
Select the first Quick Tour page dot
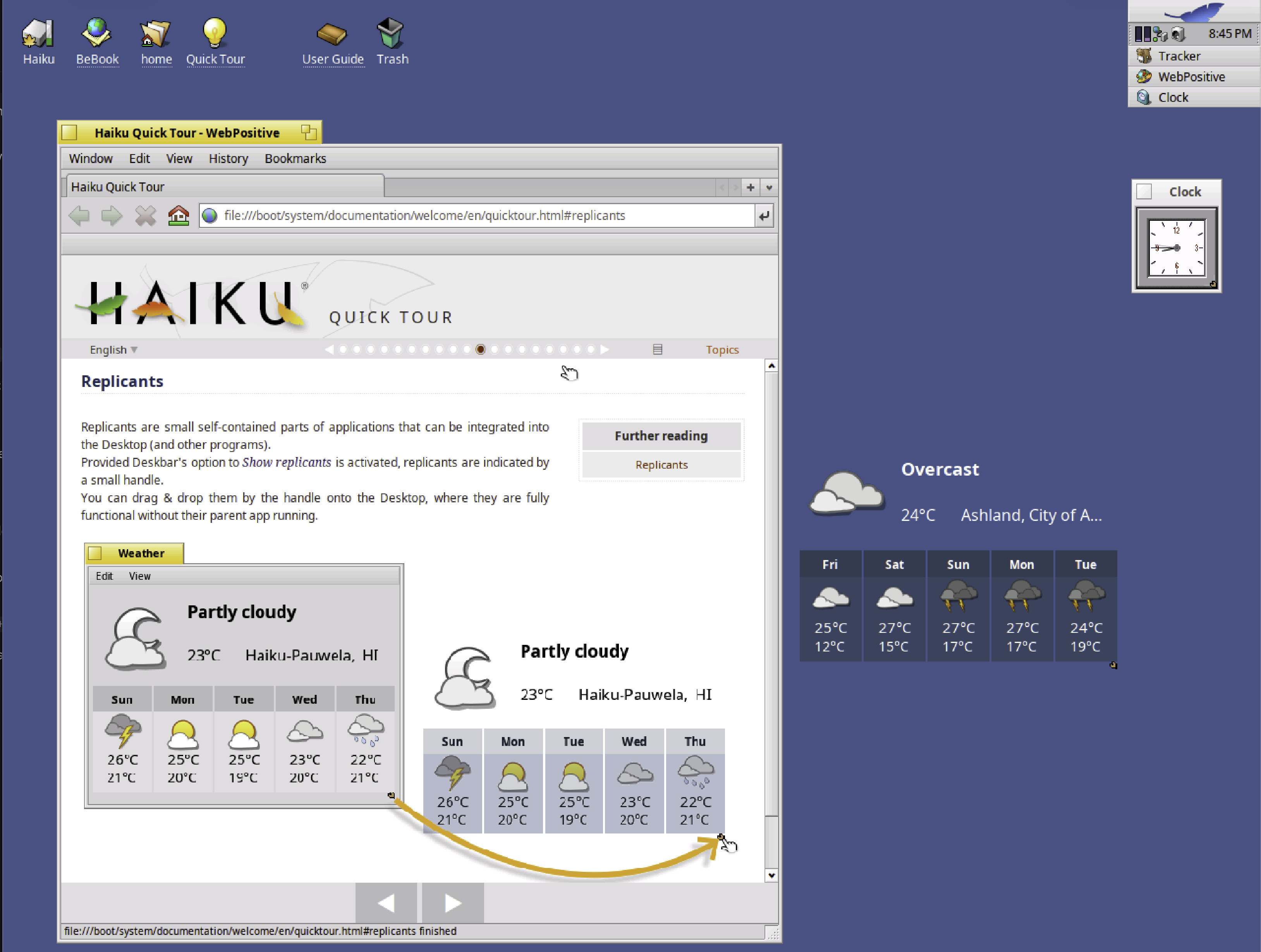[343, 349]
